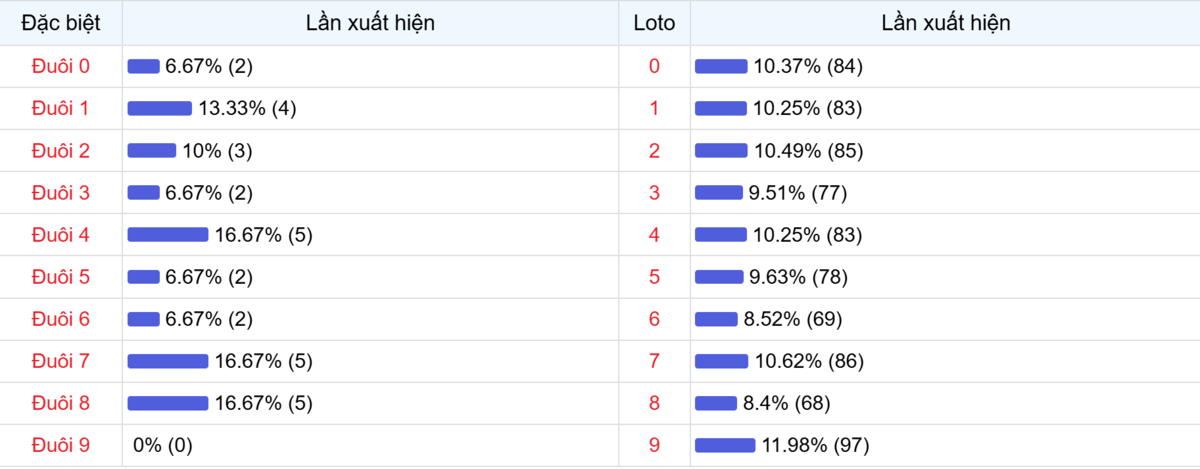Click Loto number 6
Viewport: 1200px width, 469px height.
coord(654,319)
